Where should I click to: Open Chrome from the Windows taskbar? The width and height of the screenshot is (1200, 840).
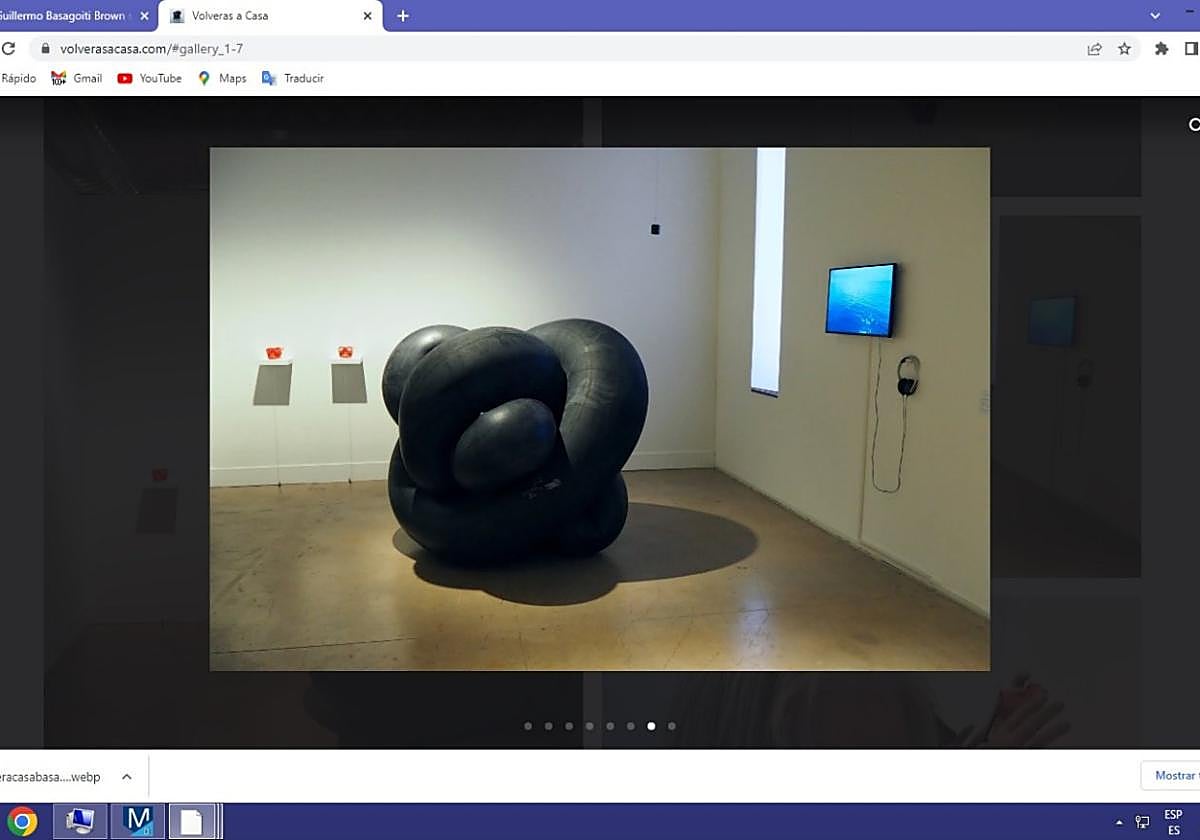tap(22, 821)
